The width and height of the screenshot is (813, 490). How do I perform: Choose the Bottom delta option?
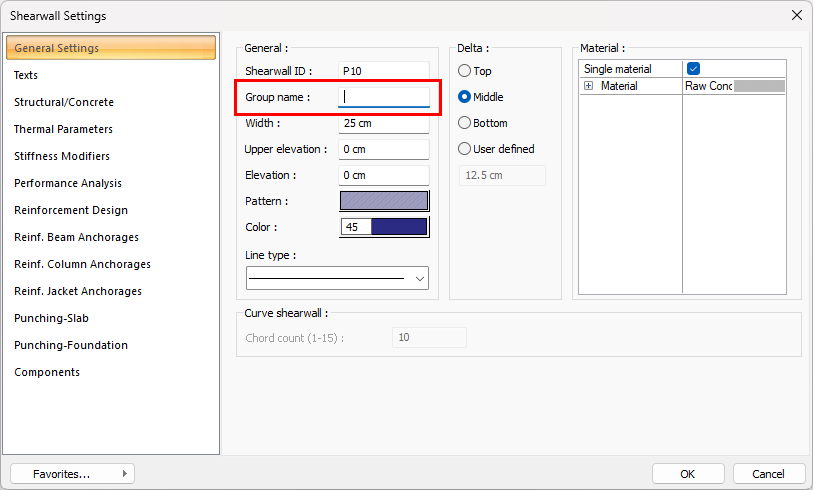tap(465, 123)
